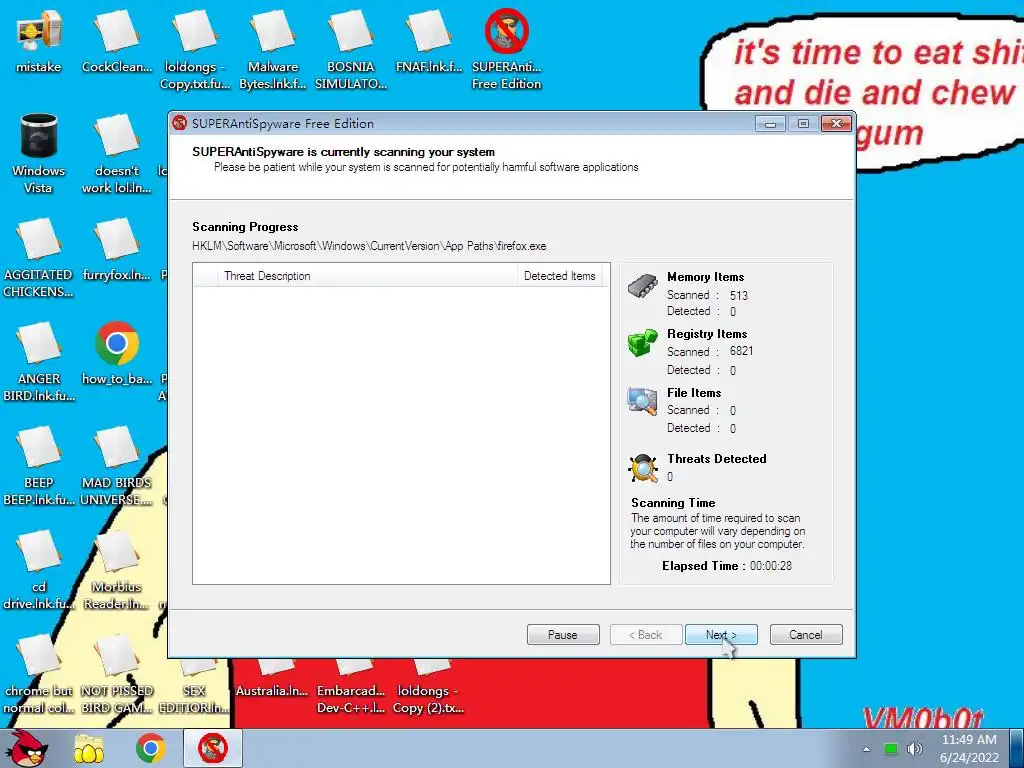
Task: Click the Memory Items chip icon
Action: coord(643,286)
